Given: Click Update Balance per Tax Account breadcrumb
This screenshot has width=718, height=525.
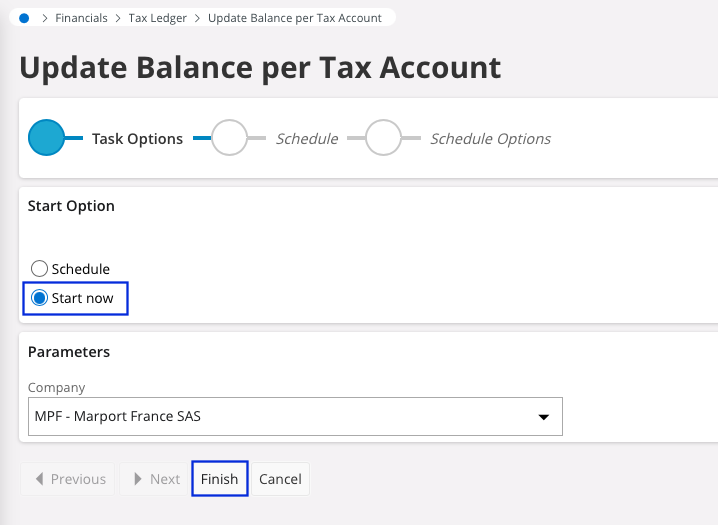Looking at the screenshot, I should (295, 18).
